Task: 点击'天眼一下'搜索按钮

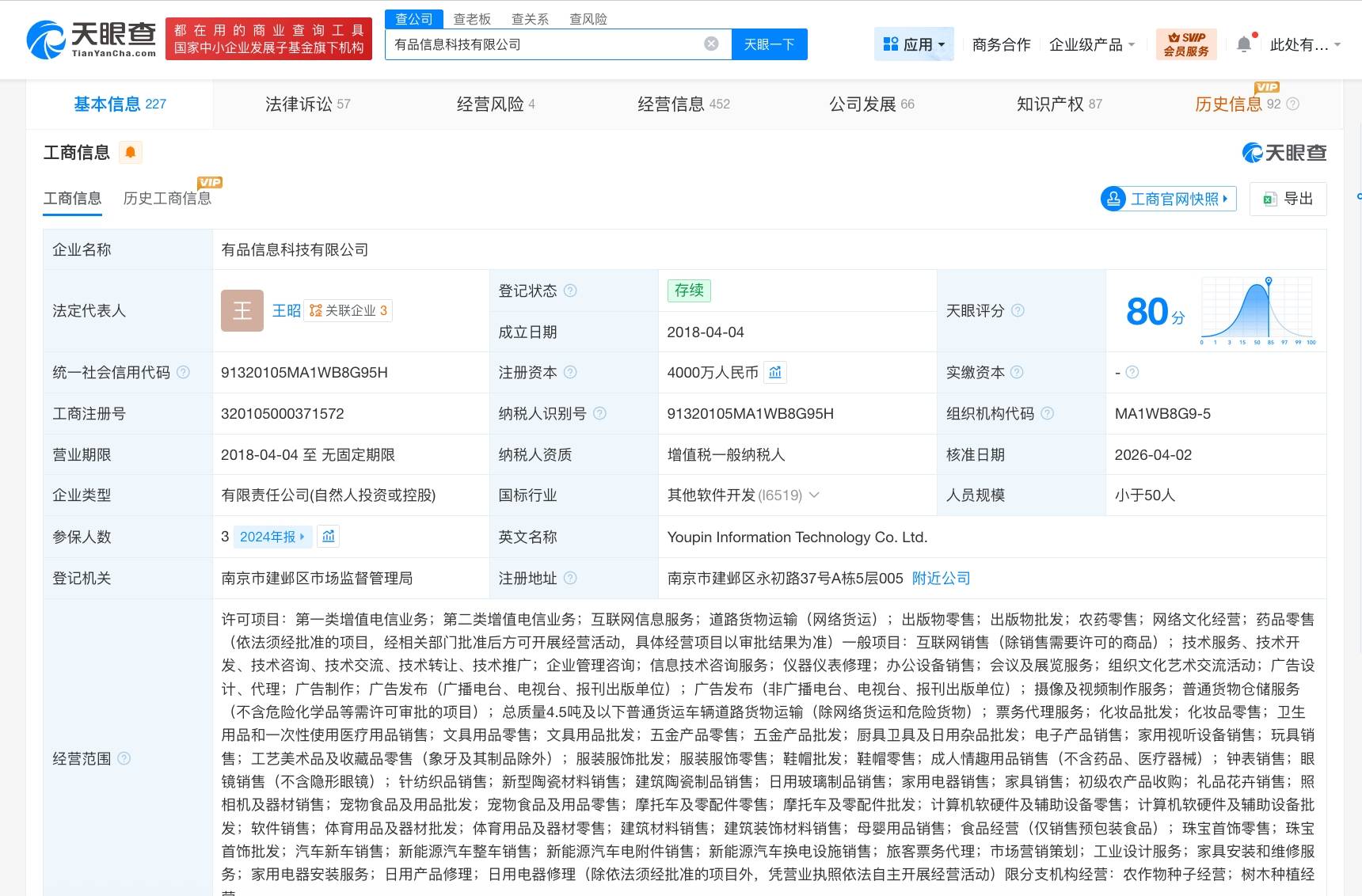Action: pos(769,44)
